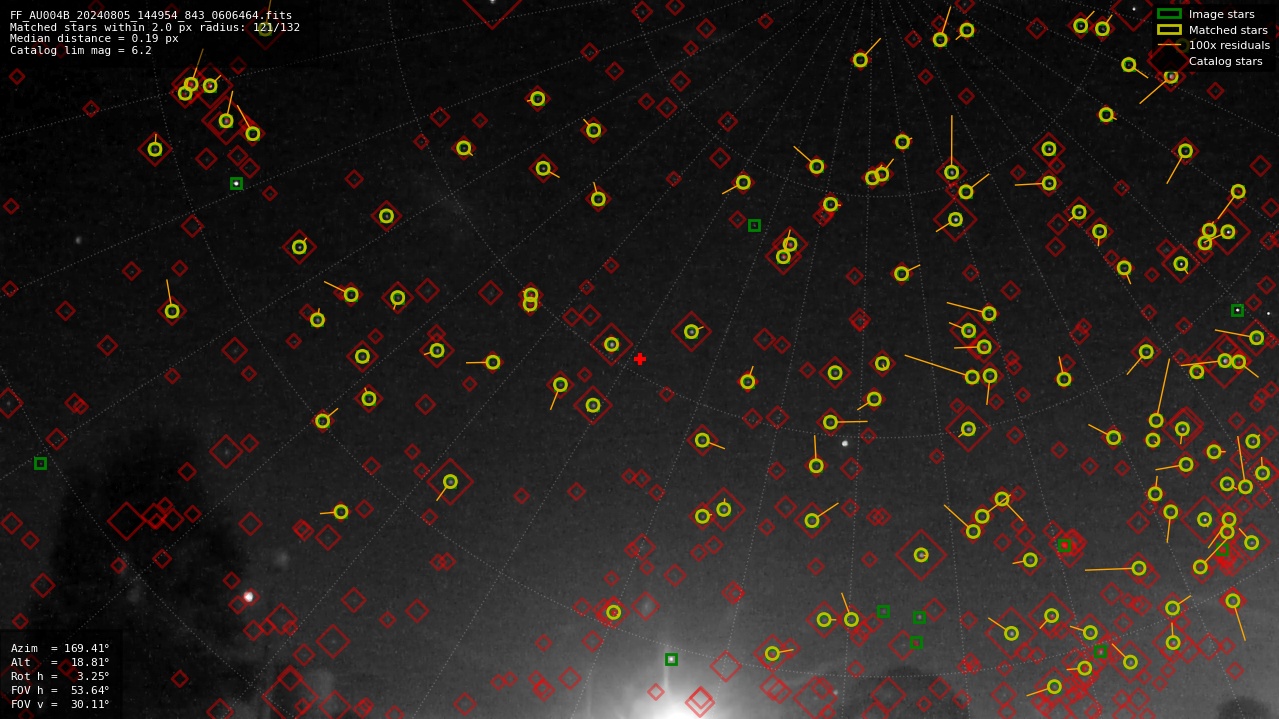Click the 'Rot h = 3.25°' readout
This screenshot has width=1279, height=719.
60,676
